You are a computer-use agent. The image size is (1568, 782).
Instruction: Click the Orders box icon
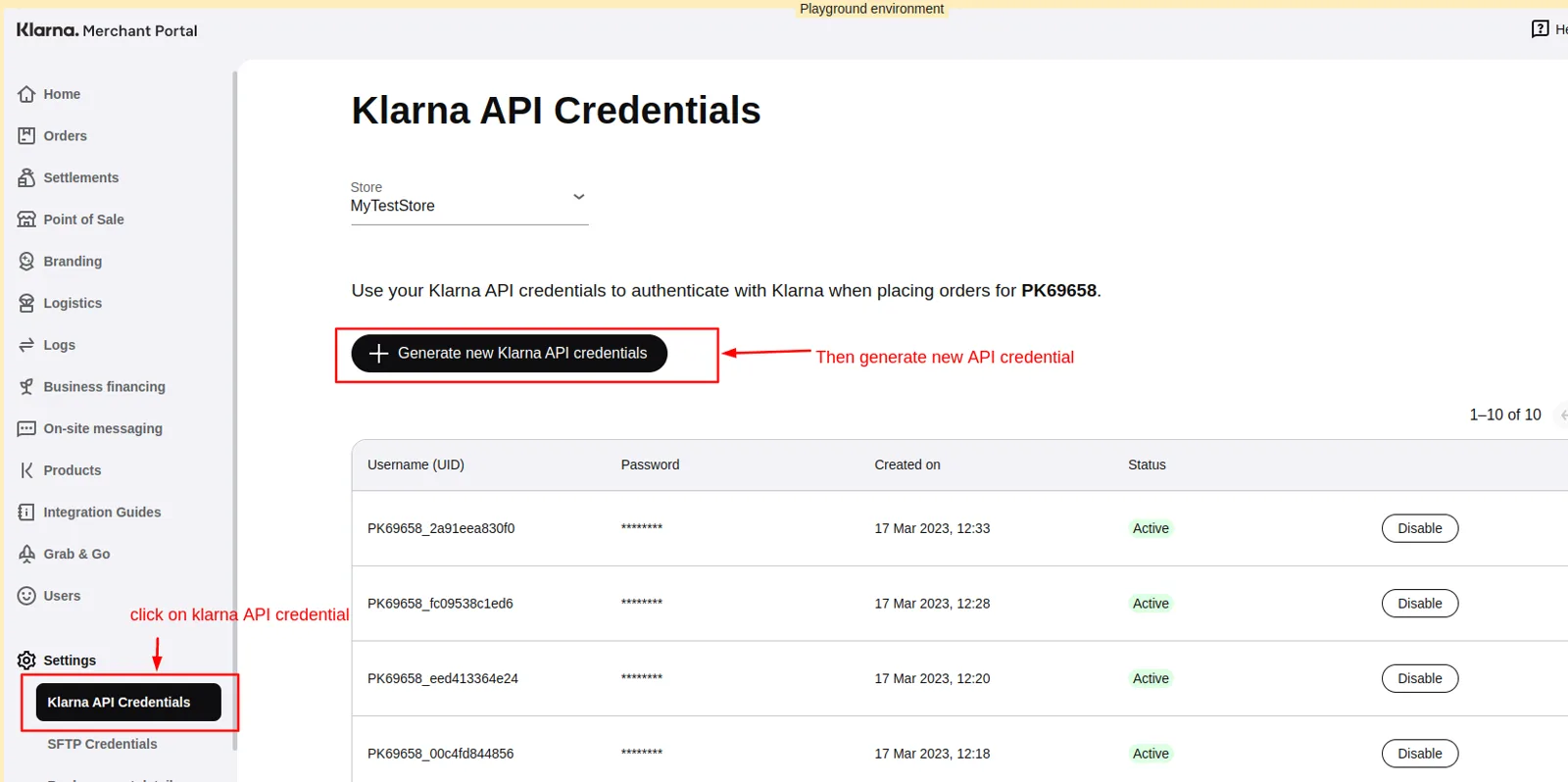click(26, 135)
